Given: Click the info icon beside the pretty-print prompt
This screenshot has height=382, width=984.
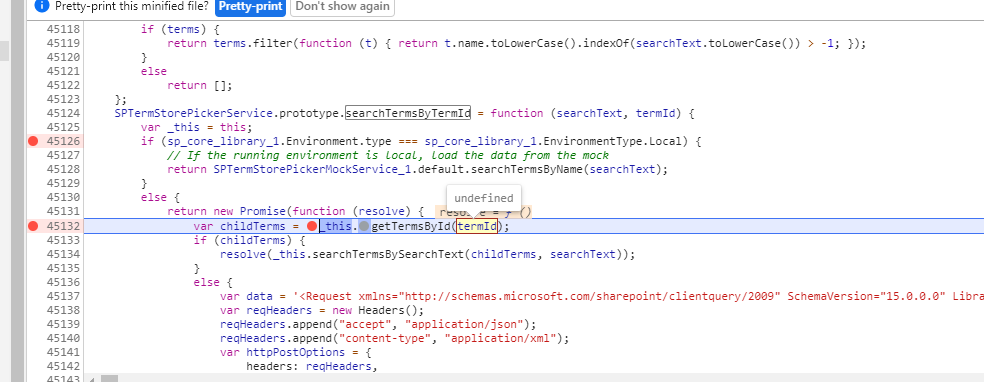Looking at the screenshot, I should pos(41,7).
